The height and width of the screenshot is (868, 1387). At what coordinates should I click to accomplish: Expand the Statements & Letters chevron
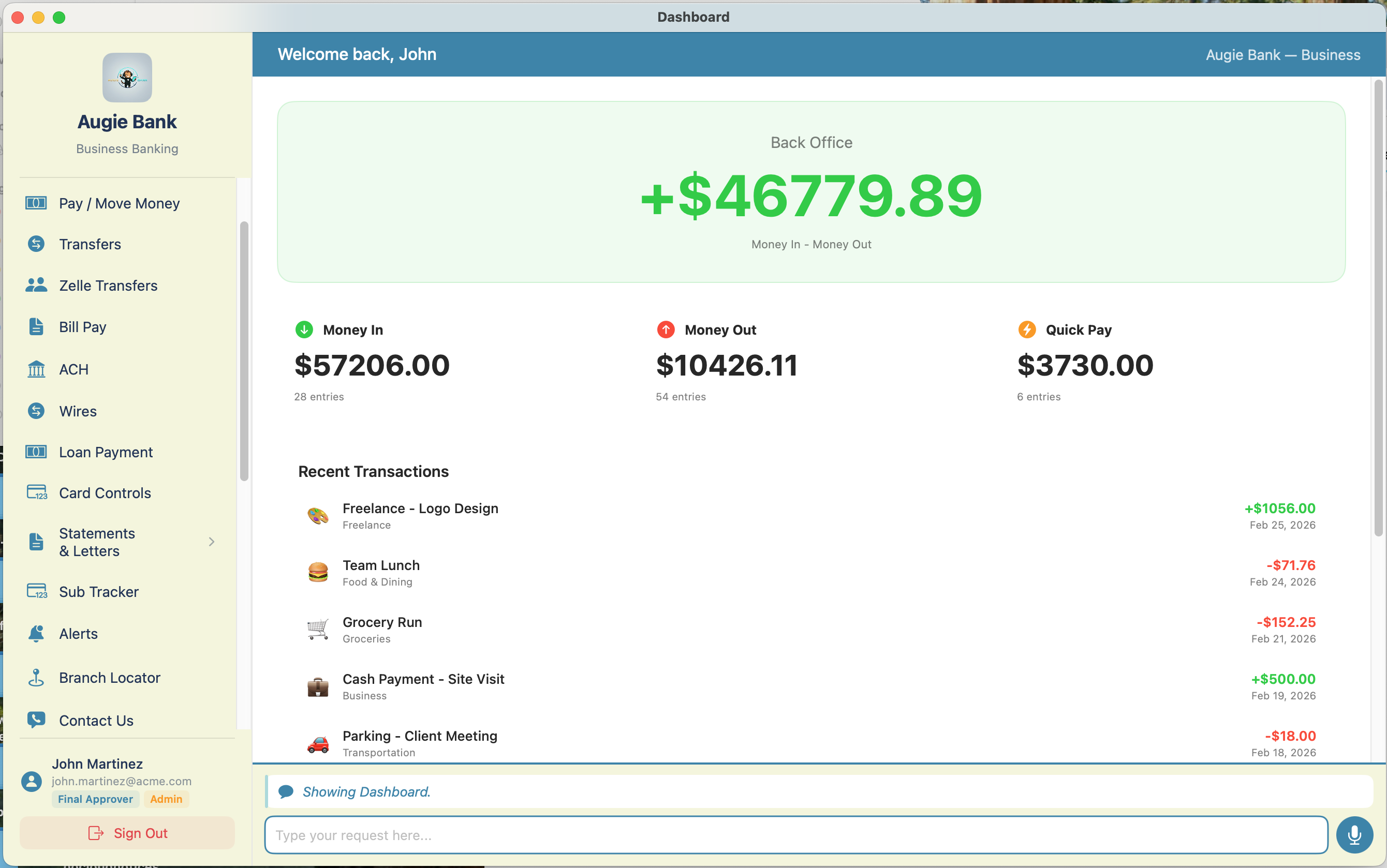(211, 542)
